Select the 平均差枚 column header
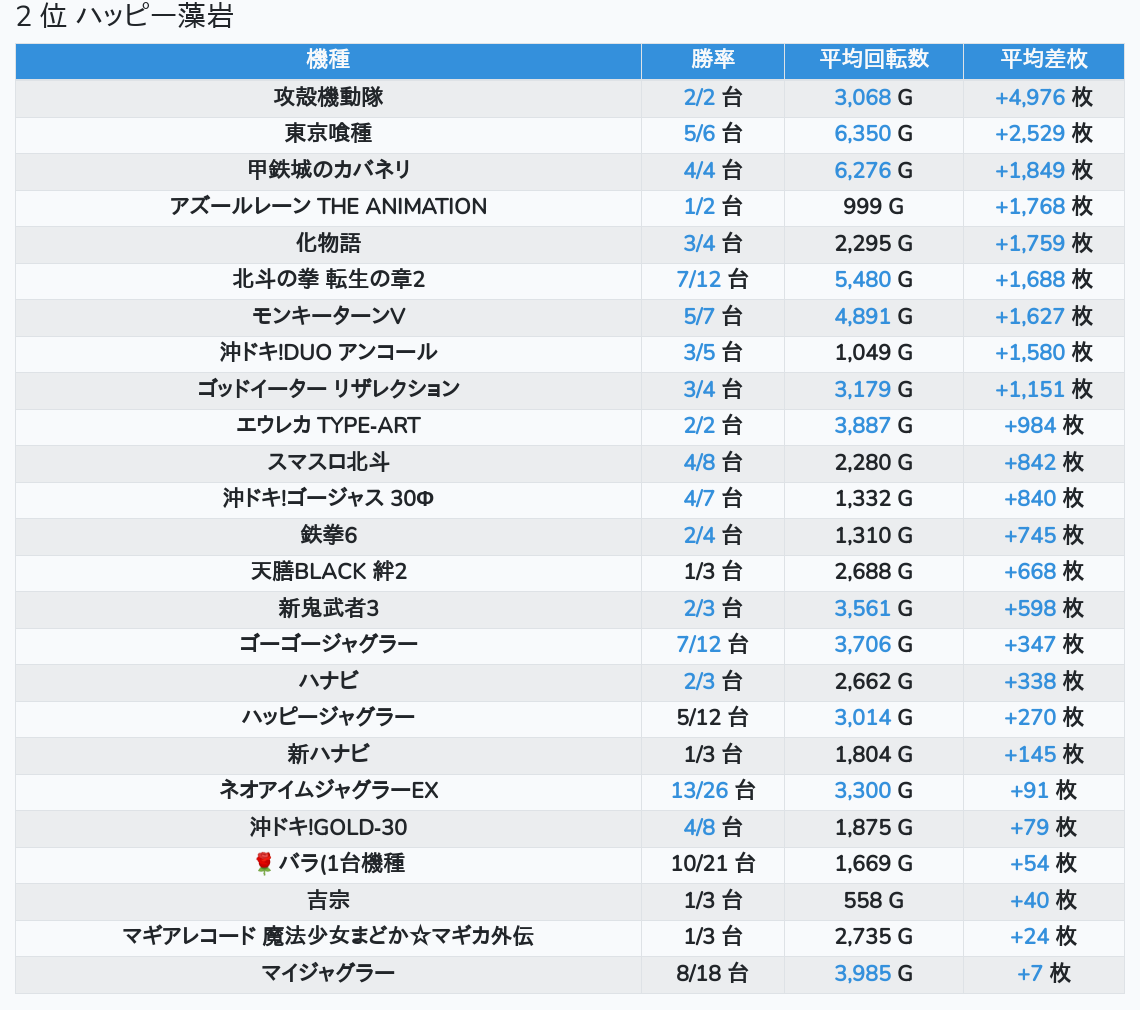The height and width of the screenshot is (1010, 1140). [1043, 59]
